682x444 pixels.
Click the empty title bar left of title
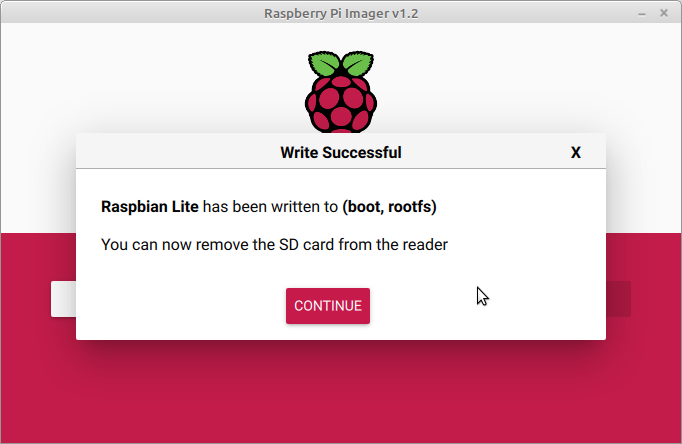[120, 14]
